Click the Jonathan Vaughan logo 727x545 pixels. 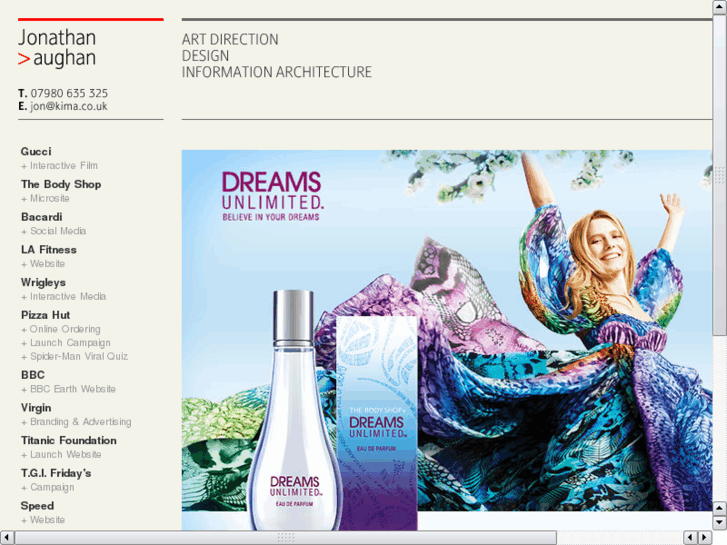pos(57,48)
